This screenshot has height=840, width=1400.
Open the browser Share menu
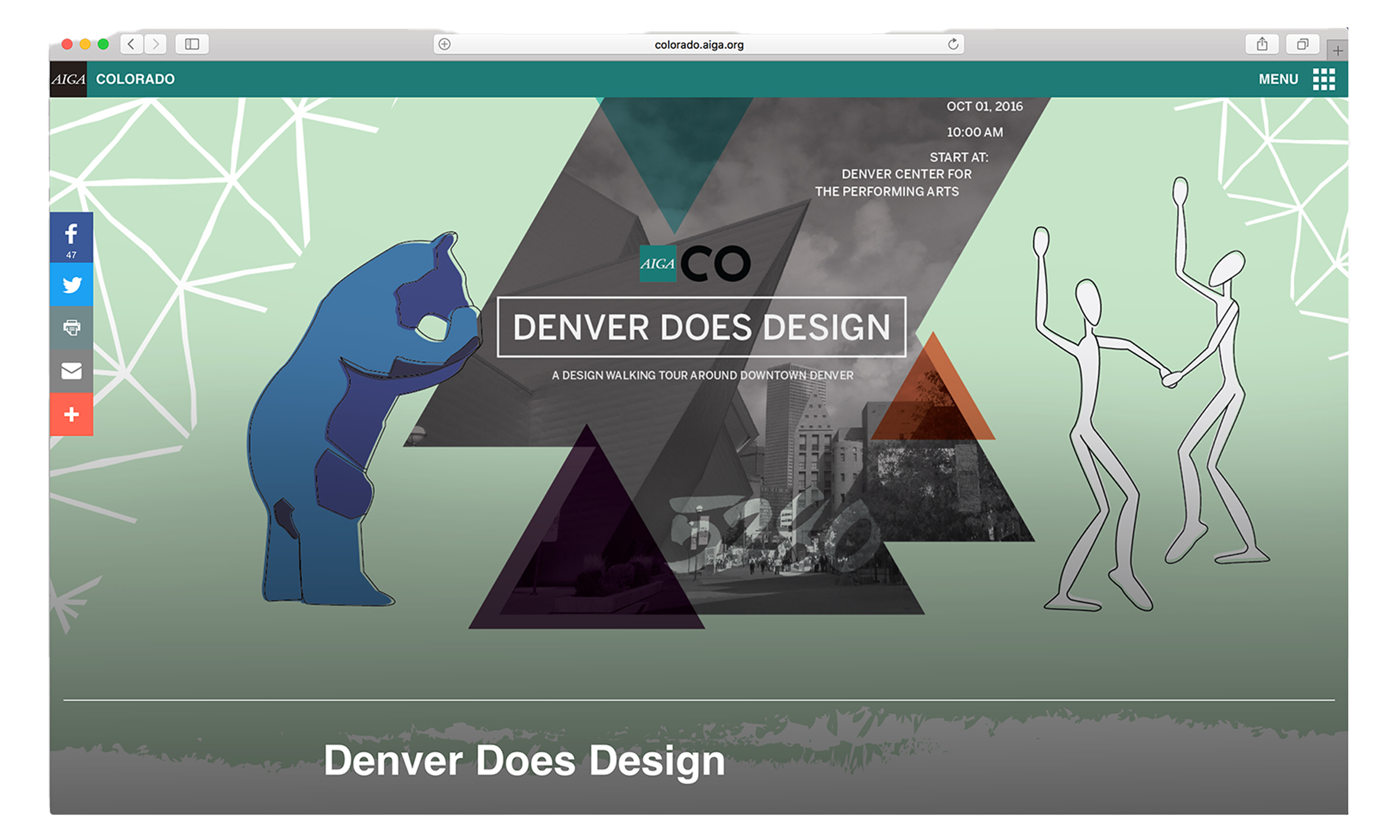tap(1262, 44)
